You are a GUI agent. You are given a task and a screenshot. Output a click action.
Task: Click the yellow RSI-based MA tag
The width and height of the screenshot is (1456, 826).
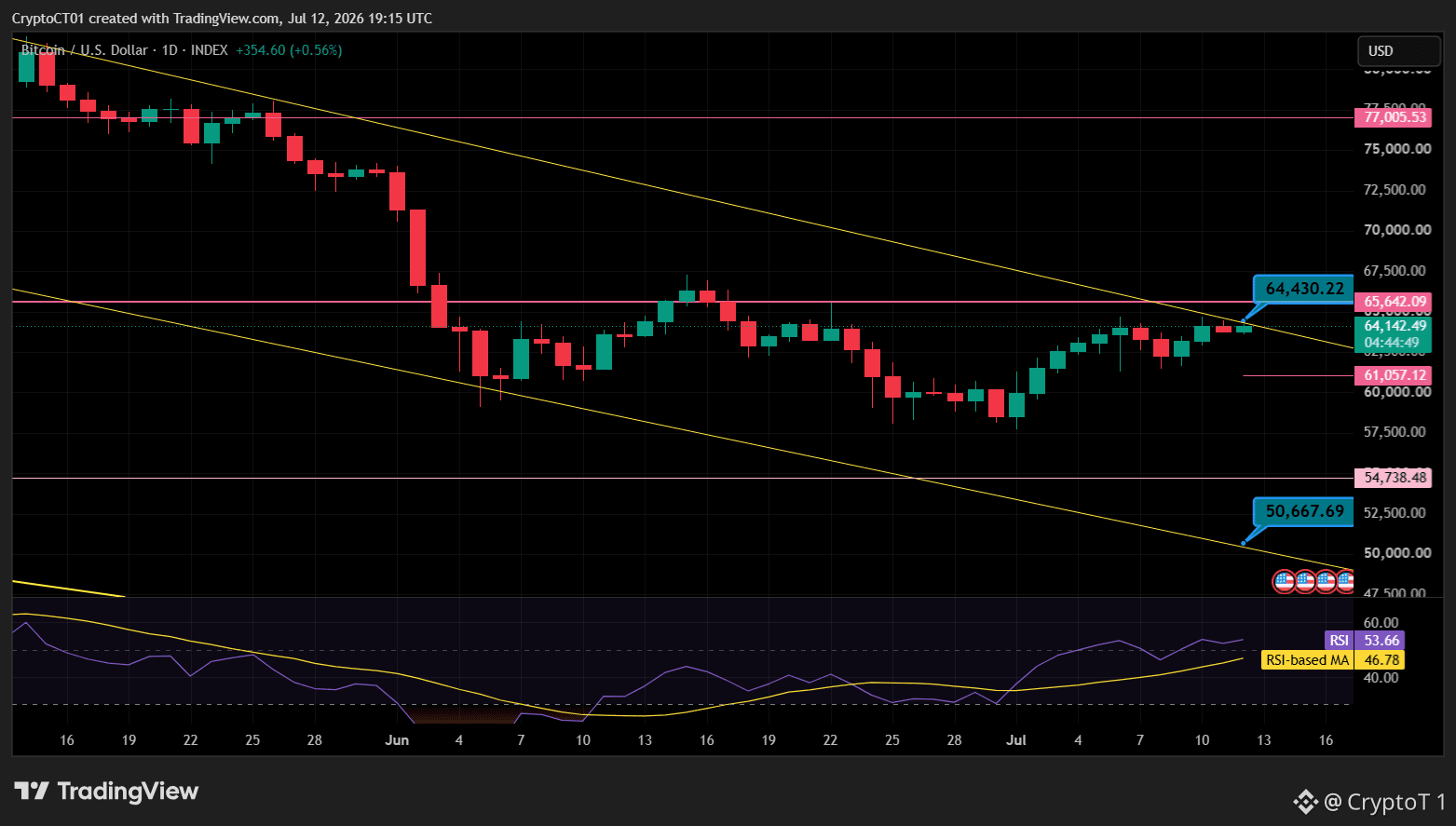(1307, 660)
